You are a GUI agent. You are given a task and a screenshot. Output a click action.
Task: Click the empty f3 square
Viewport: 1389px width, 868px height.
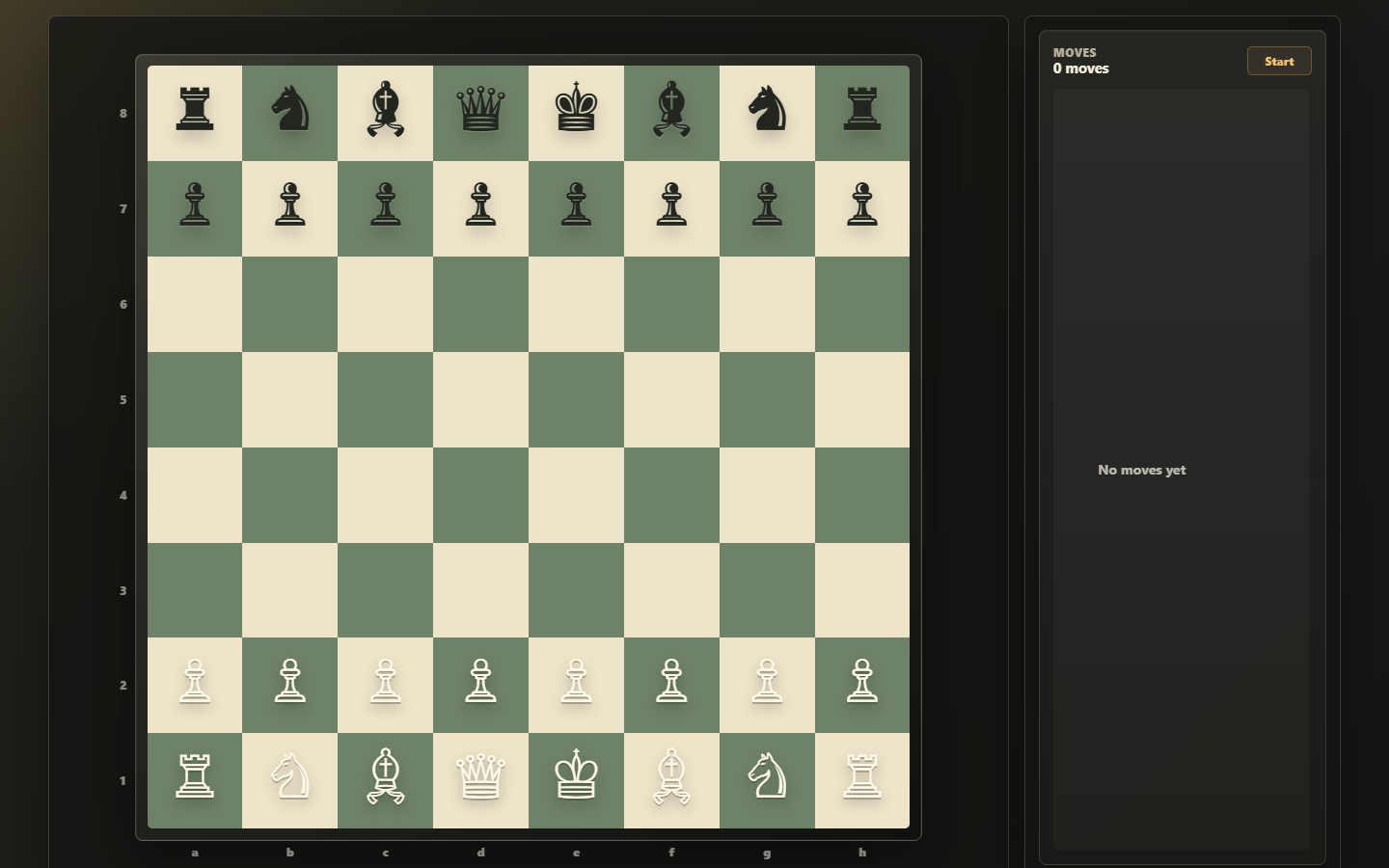[x=671, y=590]
